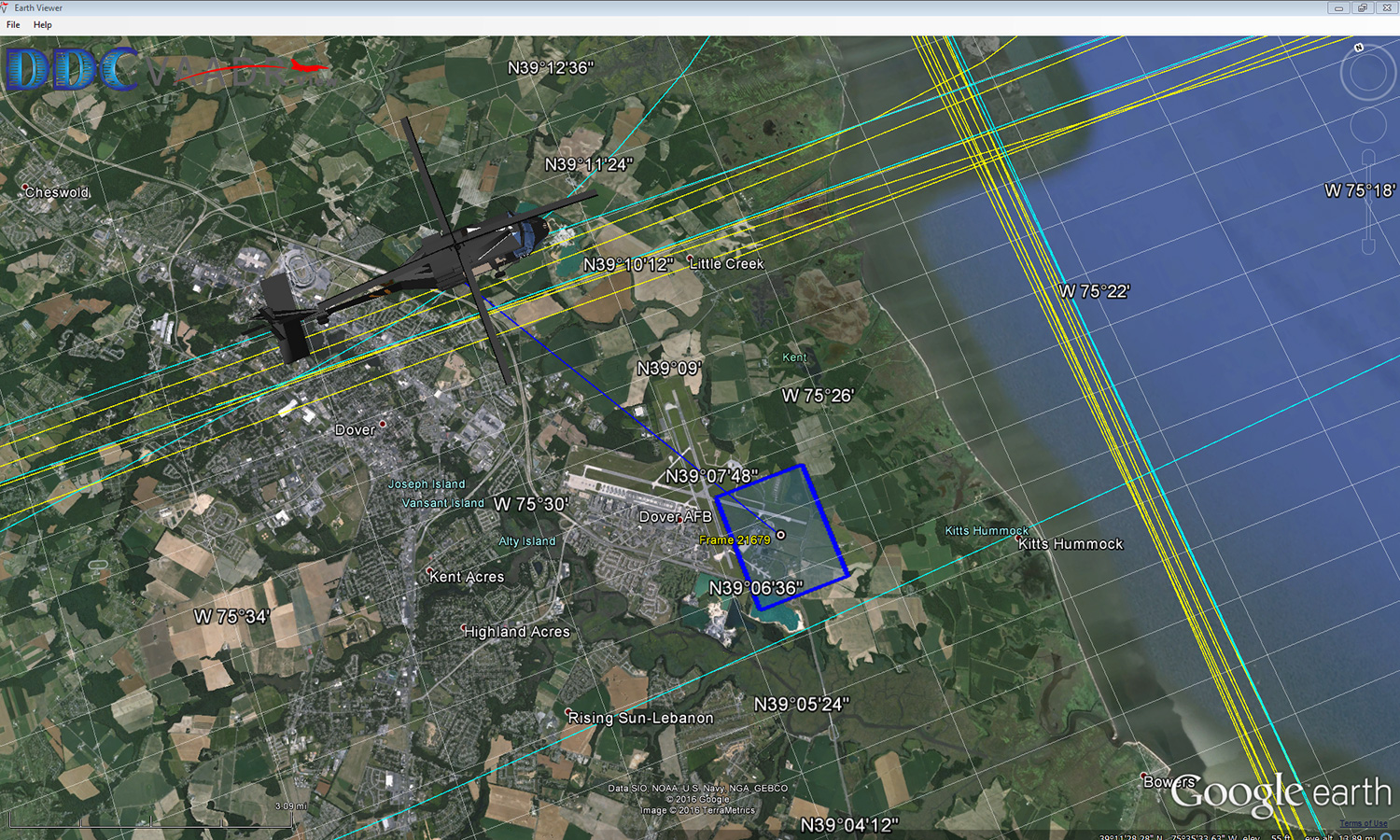1400x840 pixels.
Task: Click zoom-out end of zoom slider
Action: [x=1368, y=246]
